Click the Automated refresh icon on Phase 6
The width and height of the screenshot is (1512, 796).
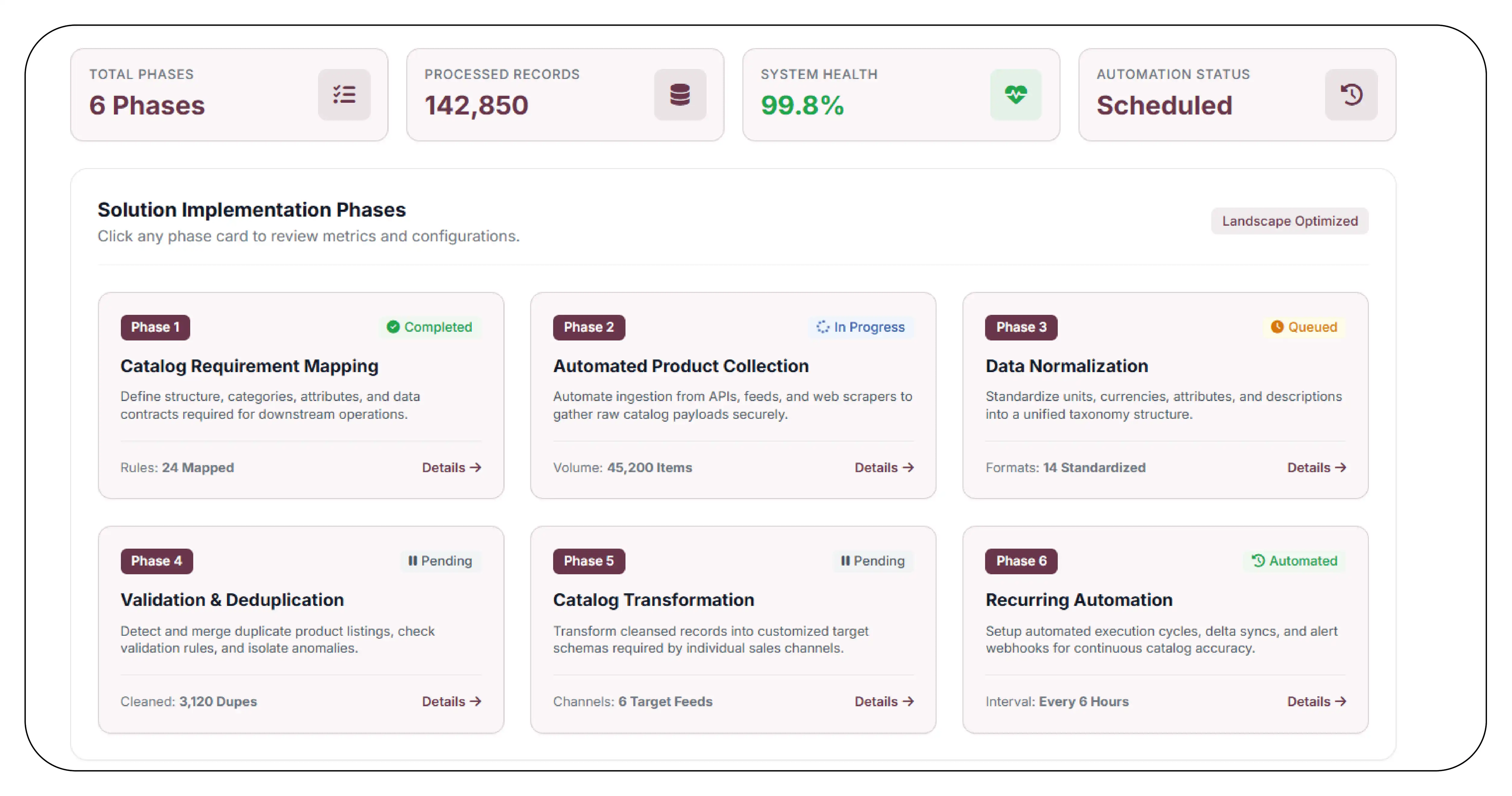pos(1258,561)
